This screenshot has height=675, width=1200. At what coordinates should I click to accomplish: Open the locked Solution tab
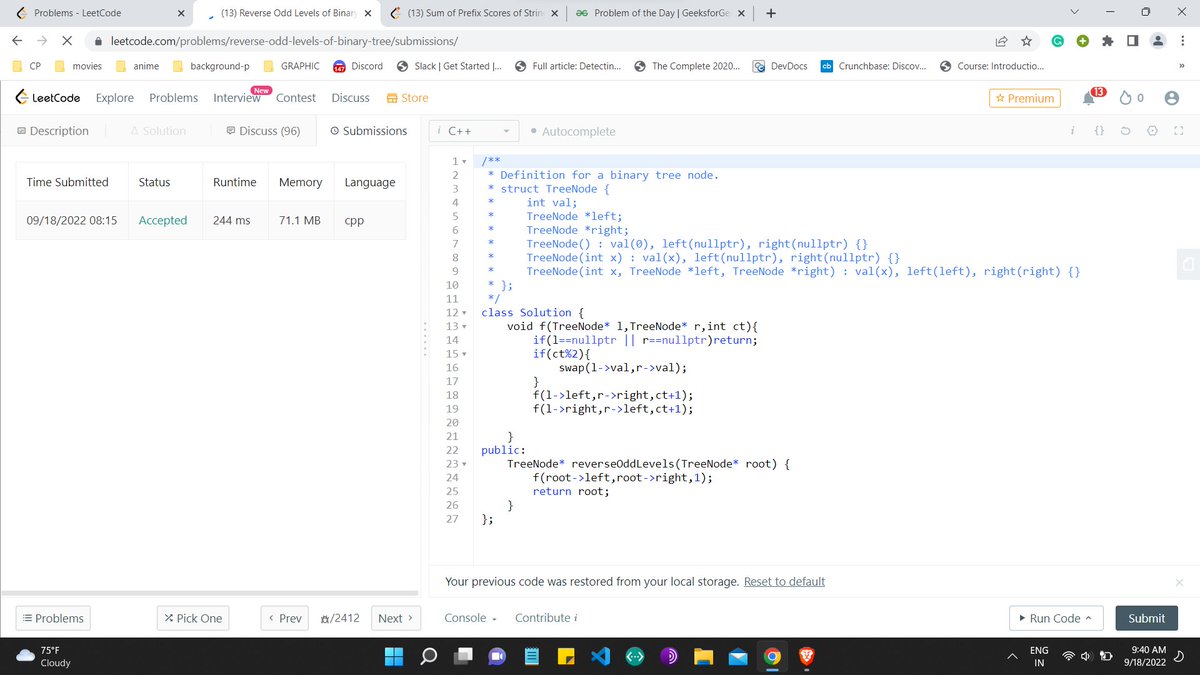(159, 131)
